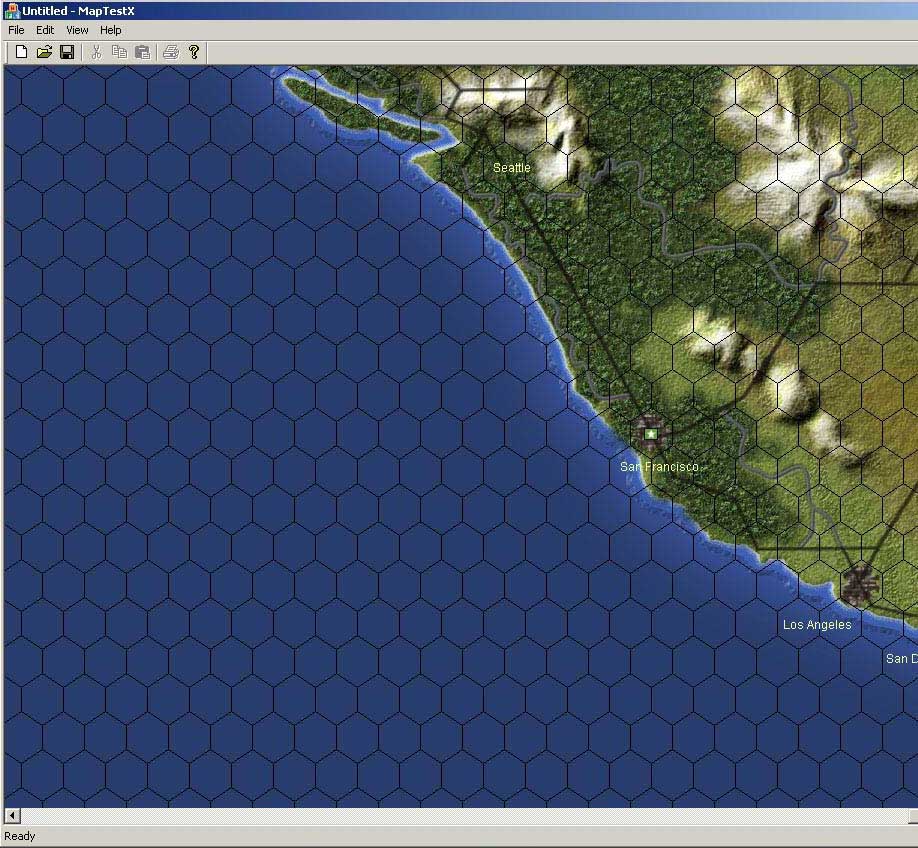This screenshot has height=848, width=918.
Task: Click the Help question mark icon
Action: (194, 52)
